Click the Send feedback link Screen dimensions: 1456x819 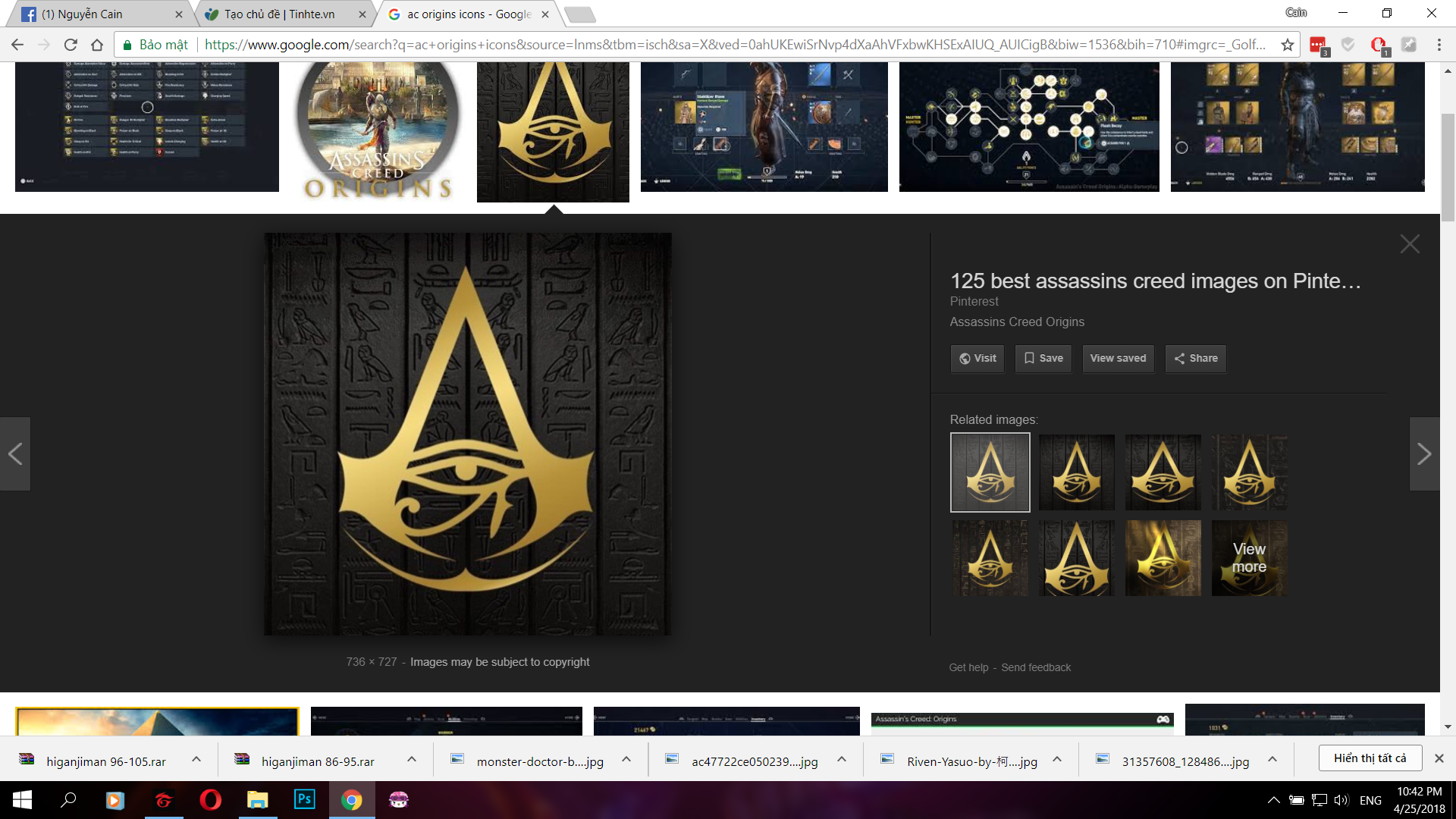click(x=1036, y=667)
